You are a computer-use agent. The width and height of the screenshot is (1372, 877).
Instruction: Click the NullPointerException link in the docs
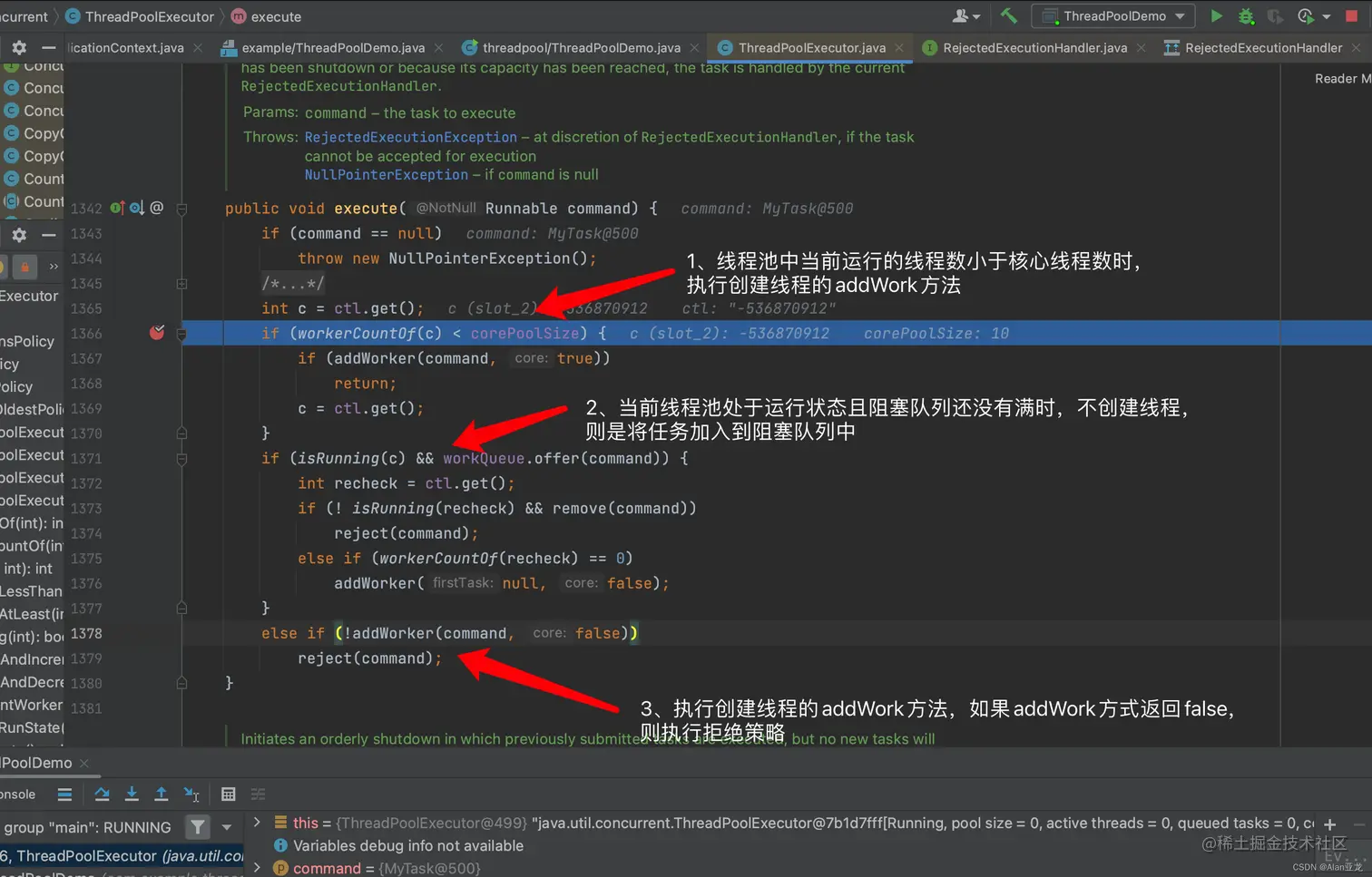[x=387, y=174]
